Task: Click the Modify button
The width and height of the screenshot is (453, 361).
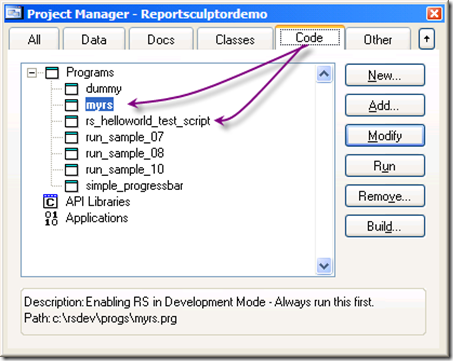Action: [x=385, y=136]
